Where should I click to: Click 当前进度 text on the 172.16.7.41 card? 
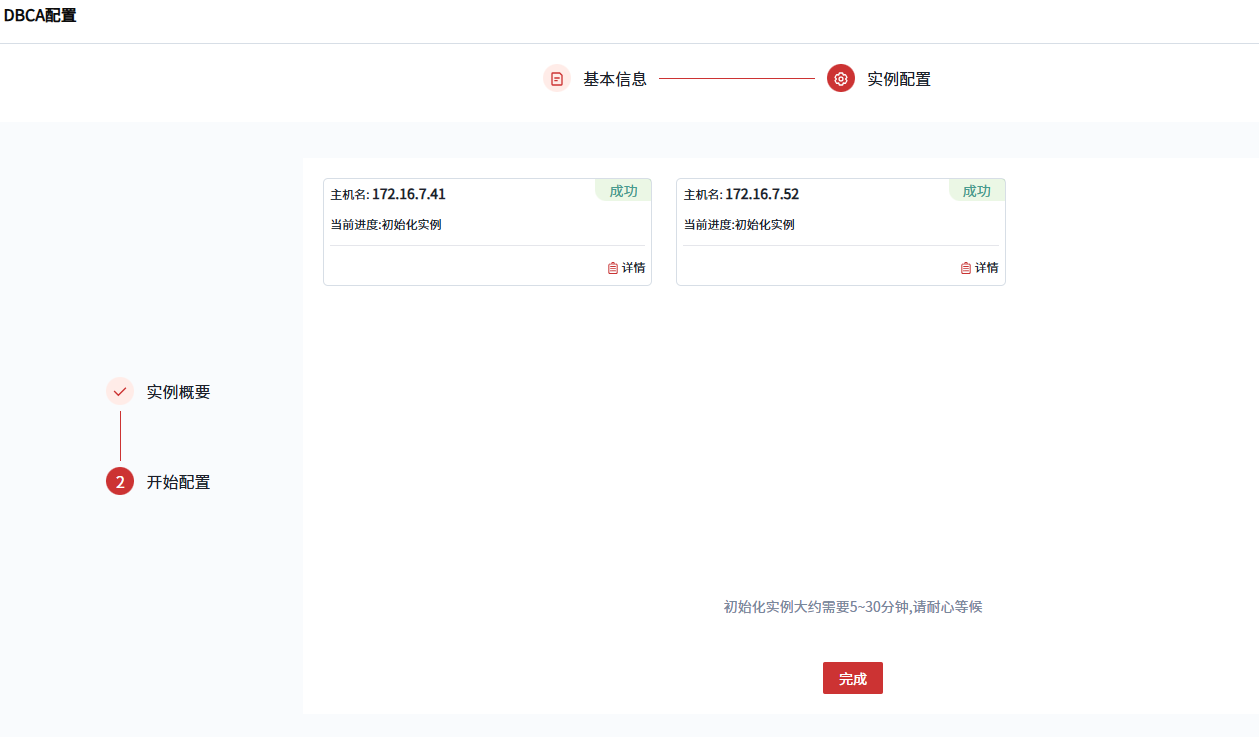tap(386, 225)
